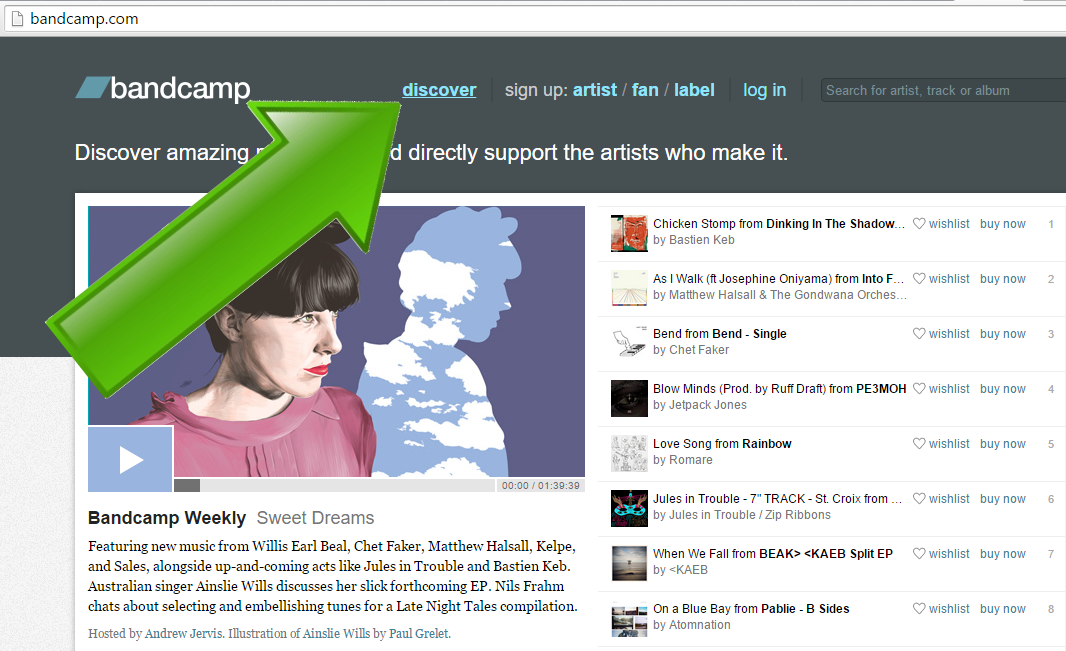
Task: Open the discover link
Action: pos(439,90)
